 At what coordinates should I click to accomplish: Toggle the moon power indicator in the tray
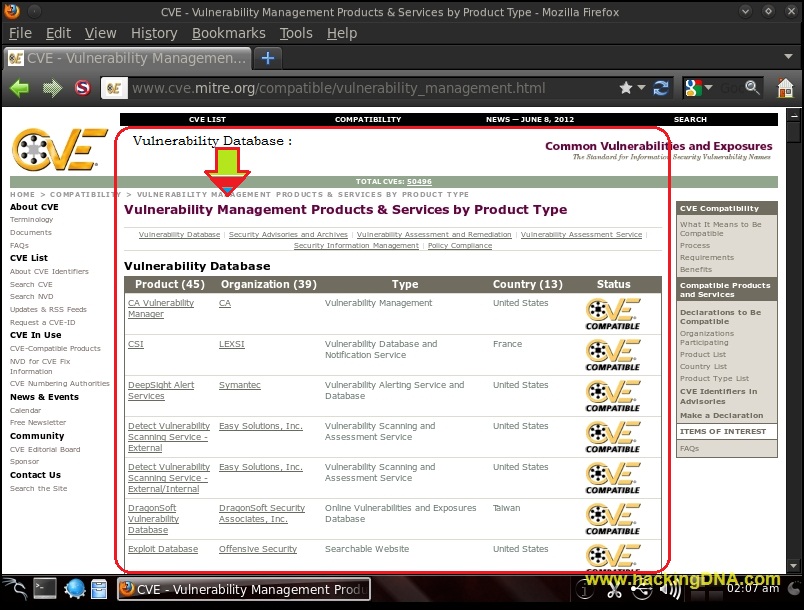[793, 588]
